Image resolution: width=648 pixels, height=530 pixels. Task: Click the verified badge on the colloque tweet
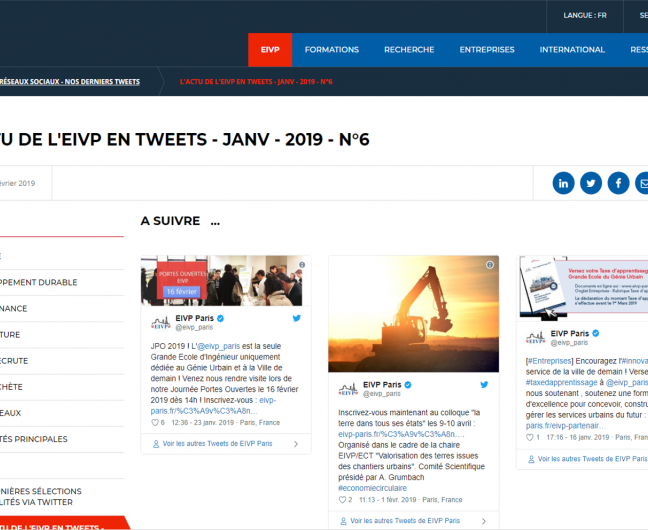(408, 384)
